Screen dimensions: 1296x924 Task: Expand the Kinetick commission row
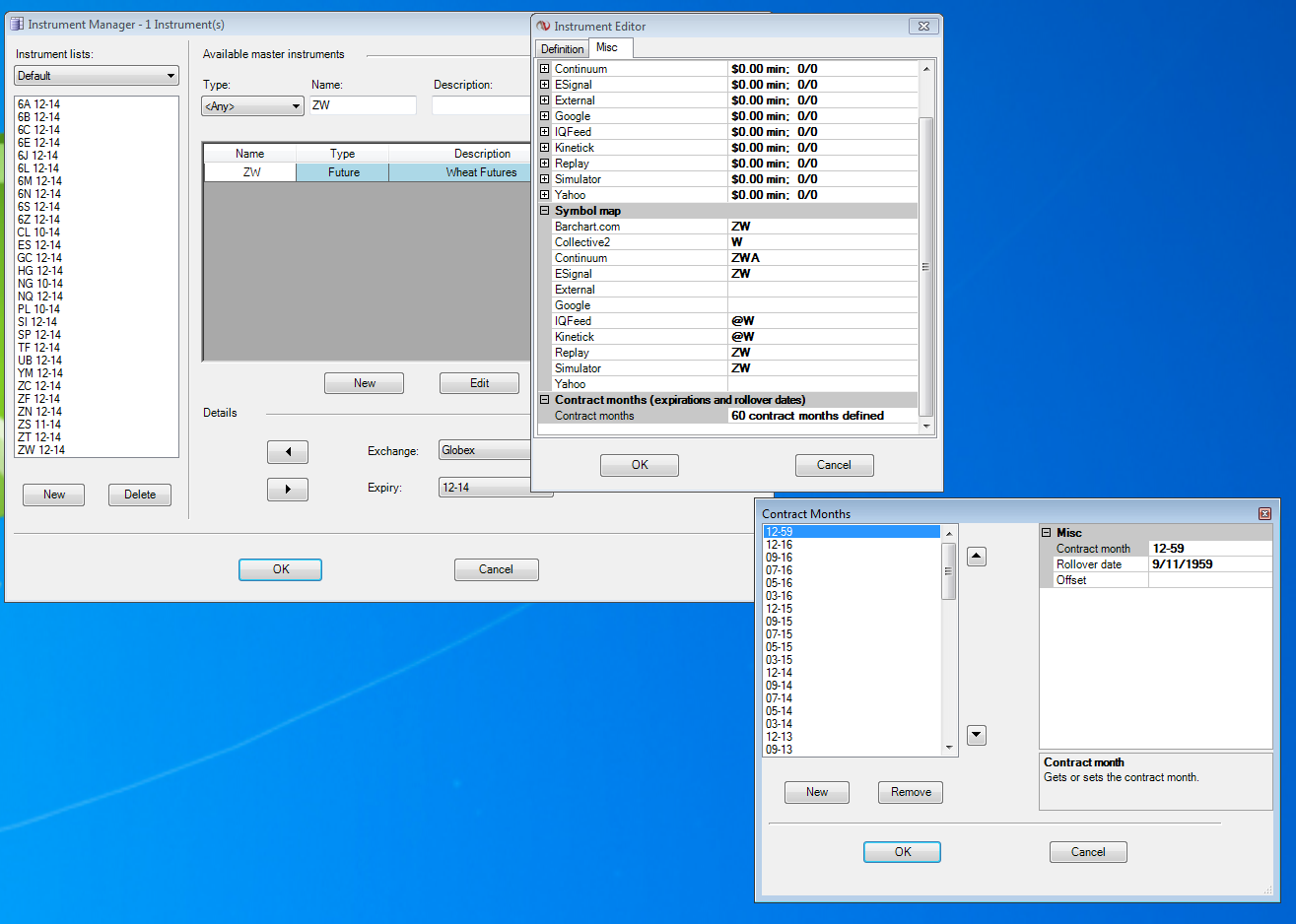point(544,148)
